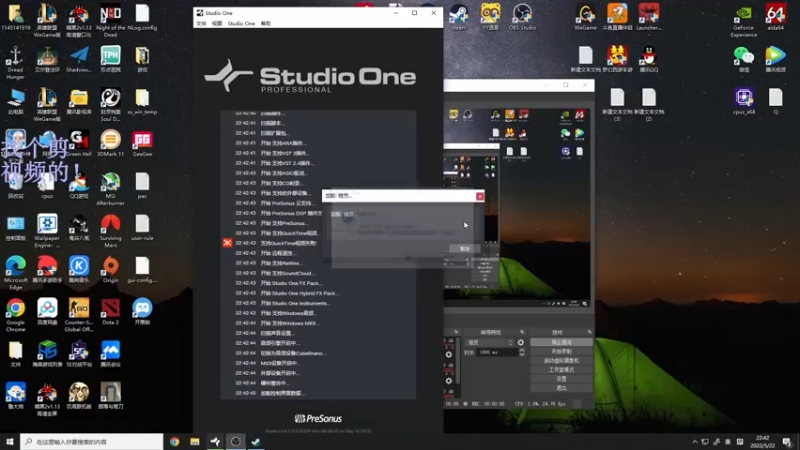Click the OBS transition duration field

(497, 353)
